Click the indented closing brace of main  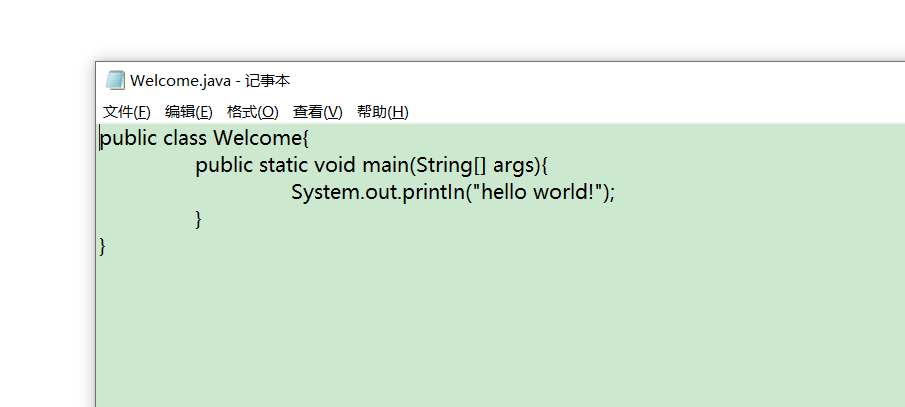pyautogui.click(x=199, y=219)
